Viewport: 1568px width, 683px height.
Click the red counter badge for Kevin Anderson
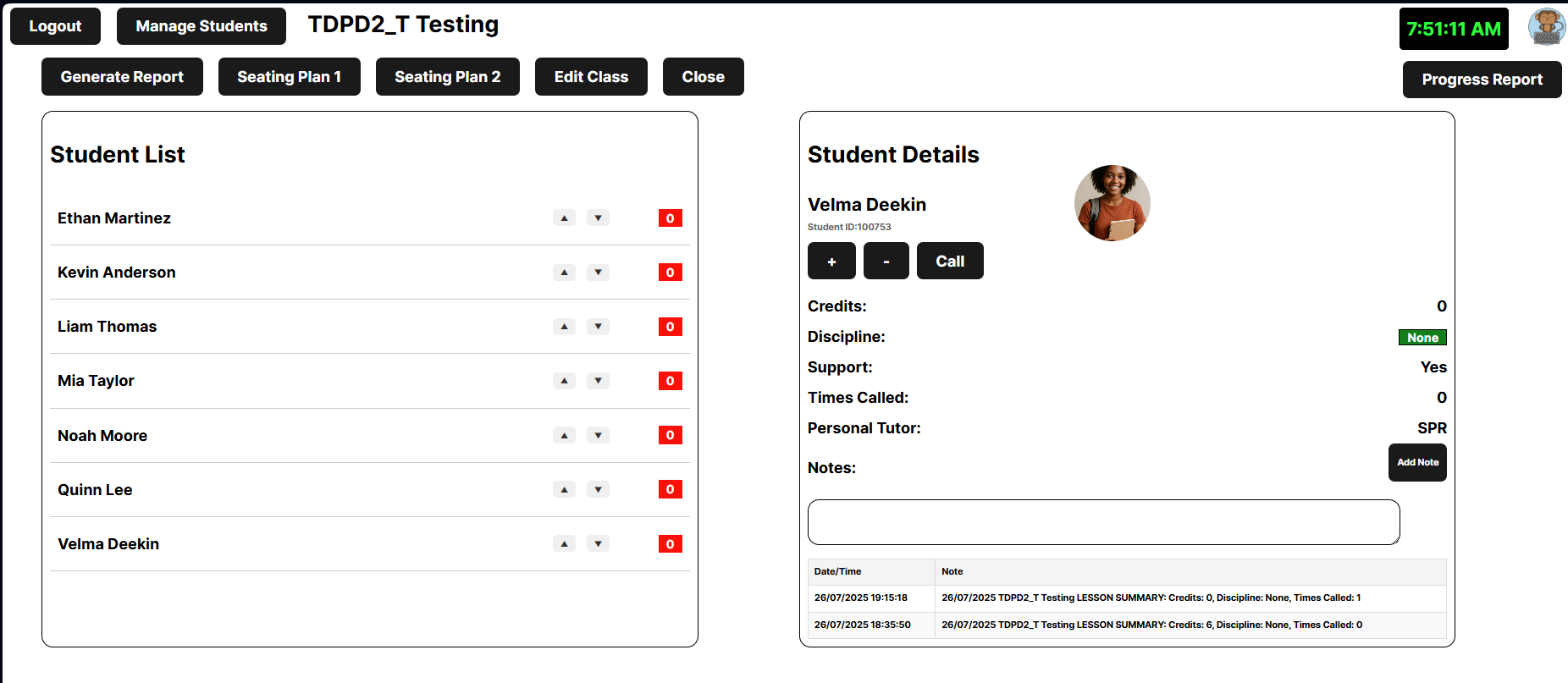tap(671, 273)
